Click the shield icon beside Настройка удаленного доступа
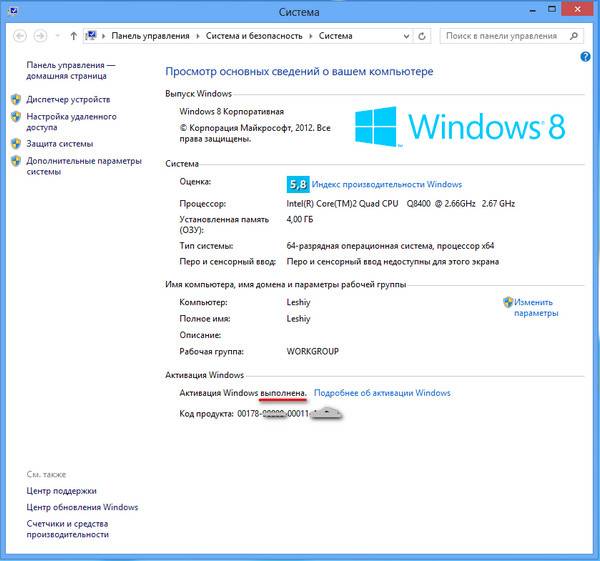600x561 pixels. (16, 117)
